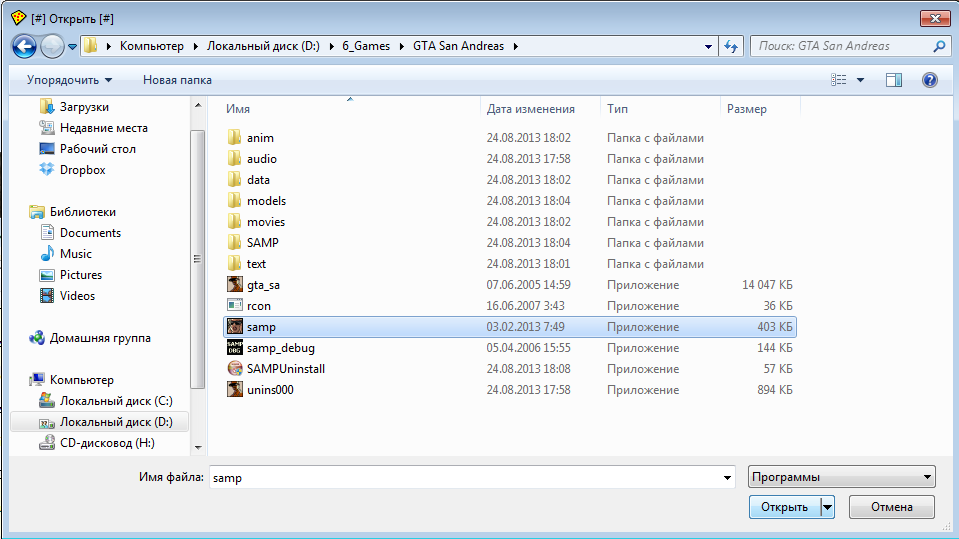Select the movies folder icon
The height and width of the screenshot is (539, 959).
click(x=234, y=222)
